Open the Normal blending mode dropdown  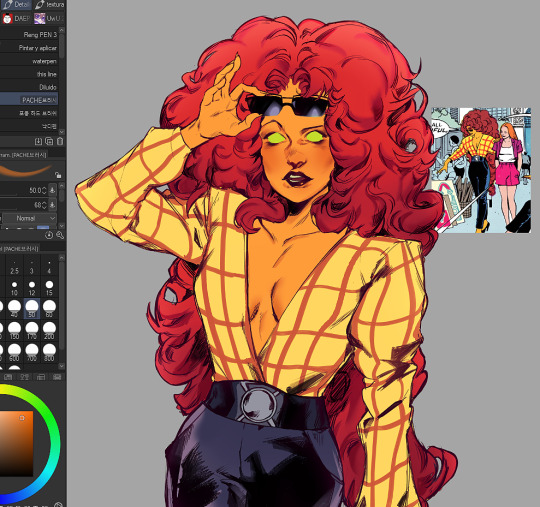(30, 218)
